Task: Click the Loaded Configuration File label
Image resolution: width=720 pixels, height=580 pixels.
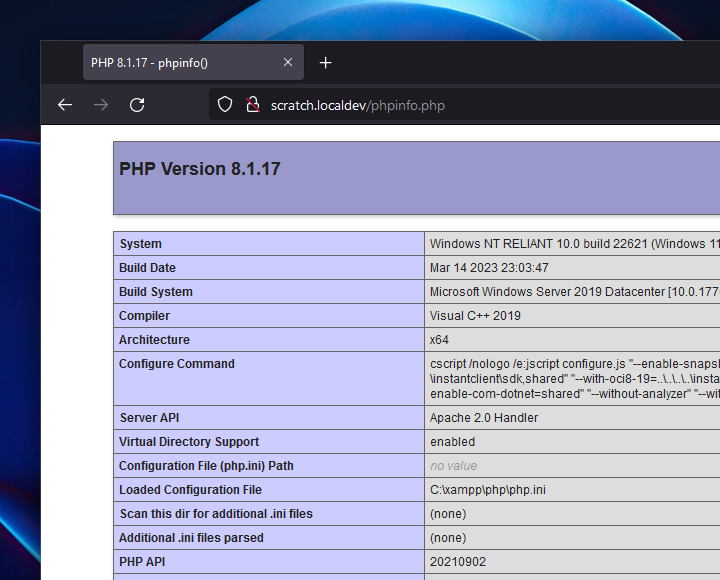Action: point(190,490)
